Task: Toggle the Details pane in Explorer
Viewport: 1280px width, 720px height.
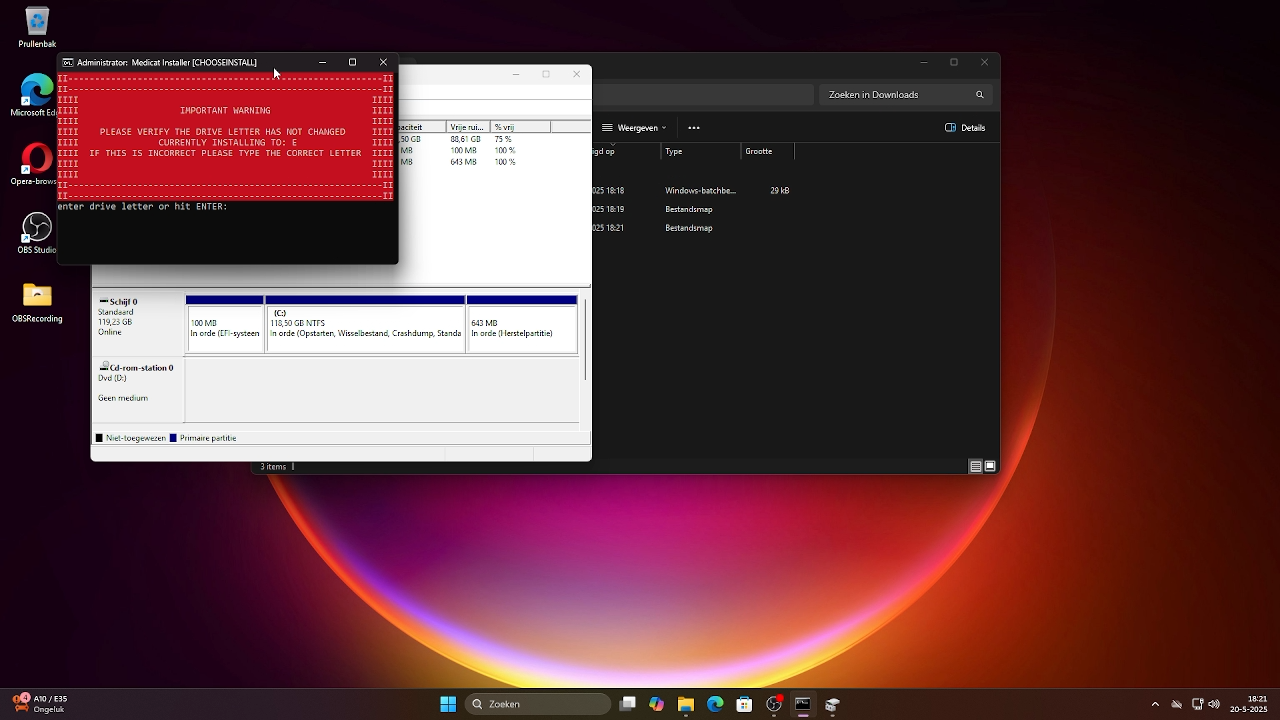Action: pos(966,128)
